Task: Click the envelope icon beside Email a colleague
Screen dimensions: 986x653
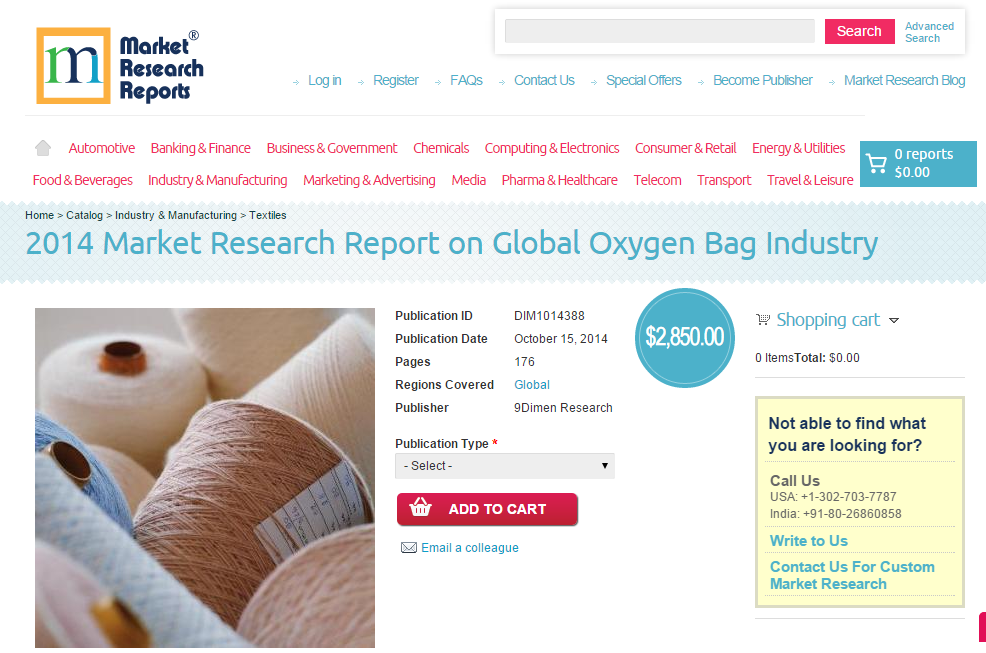Action: pos(408,547)
